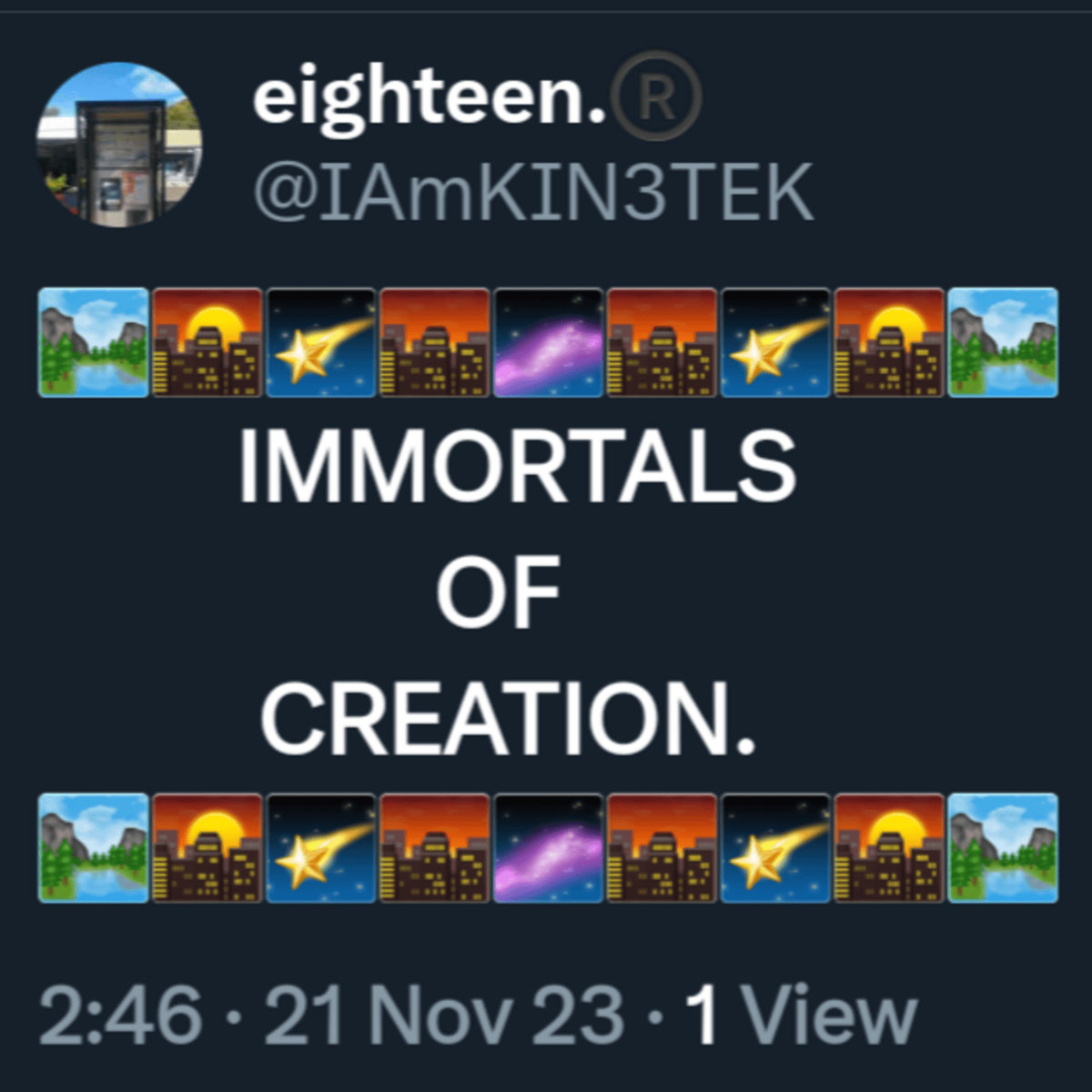Click the rightmost national park emoji in the bottom row
Image resolution: width=1092 pixels, height=1092 pixels.
point(1003,847)
